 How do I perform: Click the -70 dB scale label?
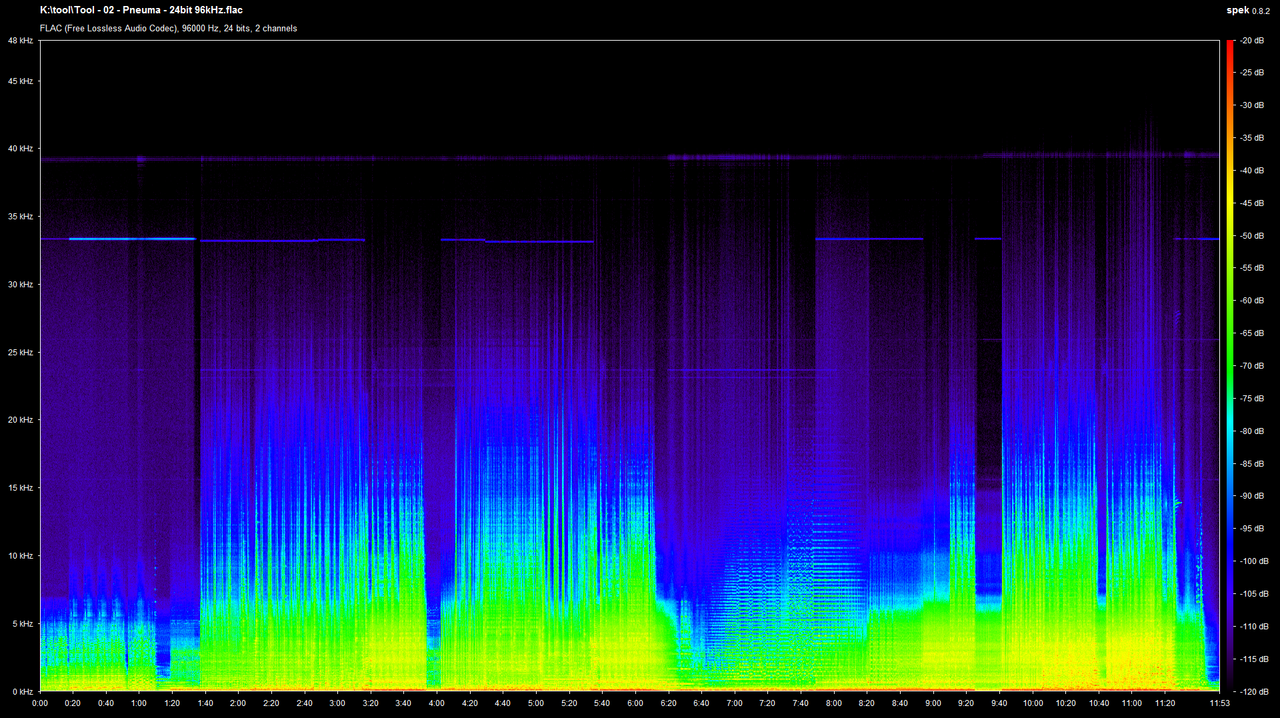click(1254, 366)
